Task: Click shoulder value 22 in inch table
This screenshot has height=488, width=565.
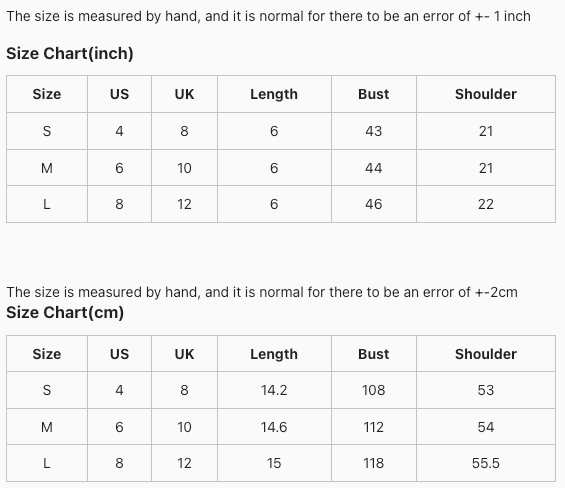Action: point(486,204)
